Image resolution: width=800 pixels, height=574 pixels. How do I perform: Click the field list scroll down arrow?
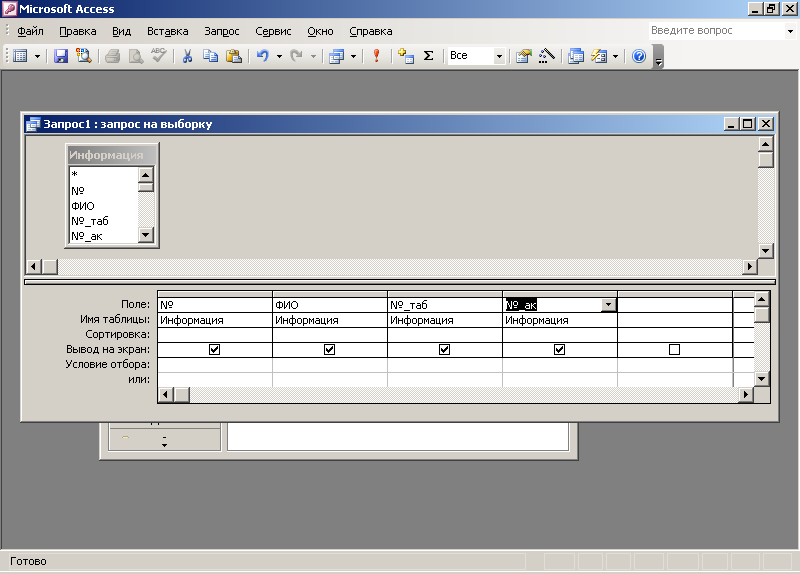coord(146,235)
